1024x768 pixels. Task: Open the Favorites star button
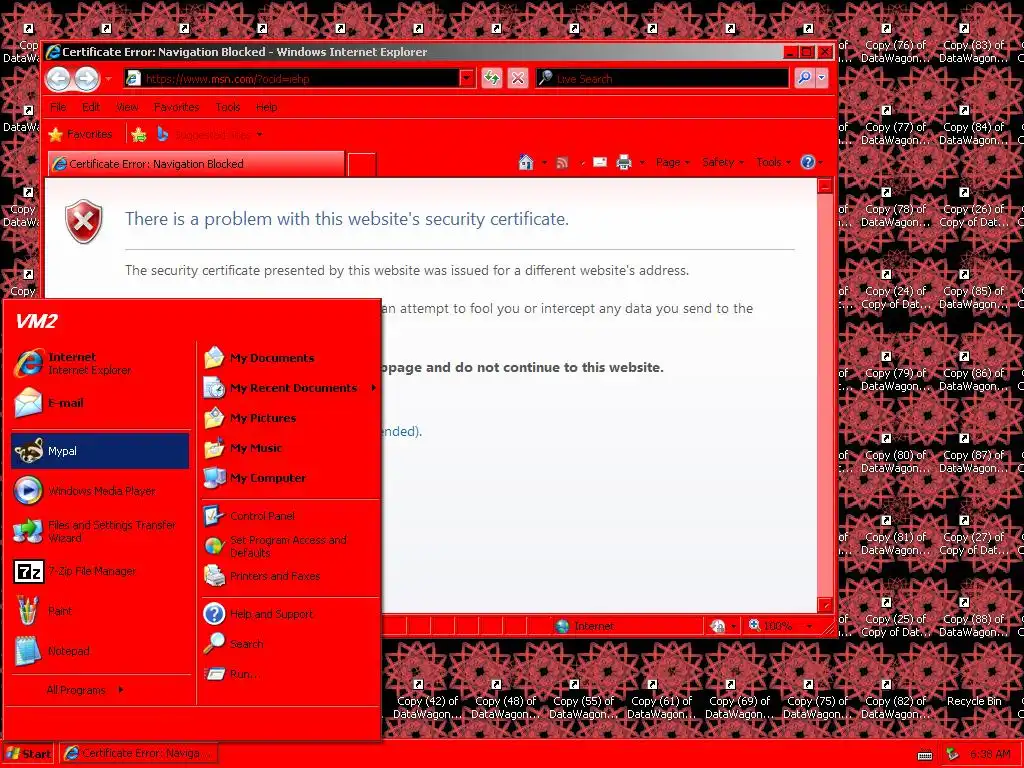81,135
